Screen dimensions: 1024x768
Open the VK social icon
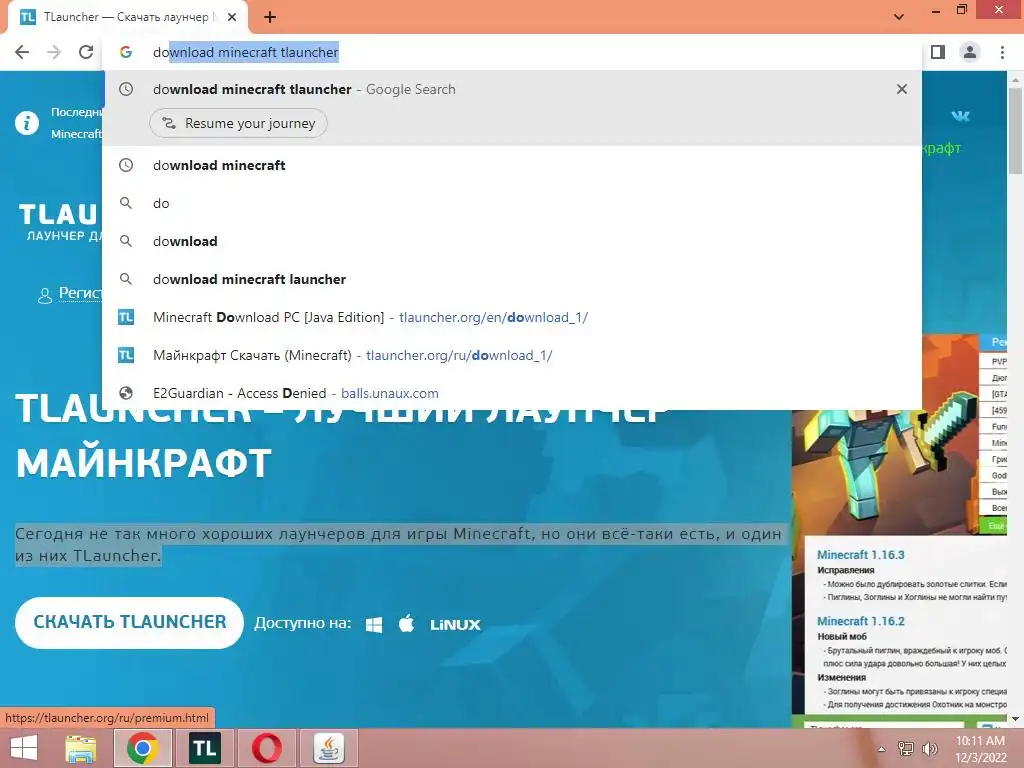click(960, 116)
